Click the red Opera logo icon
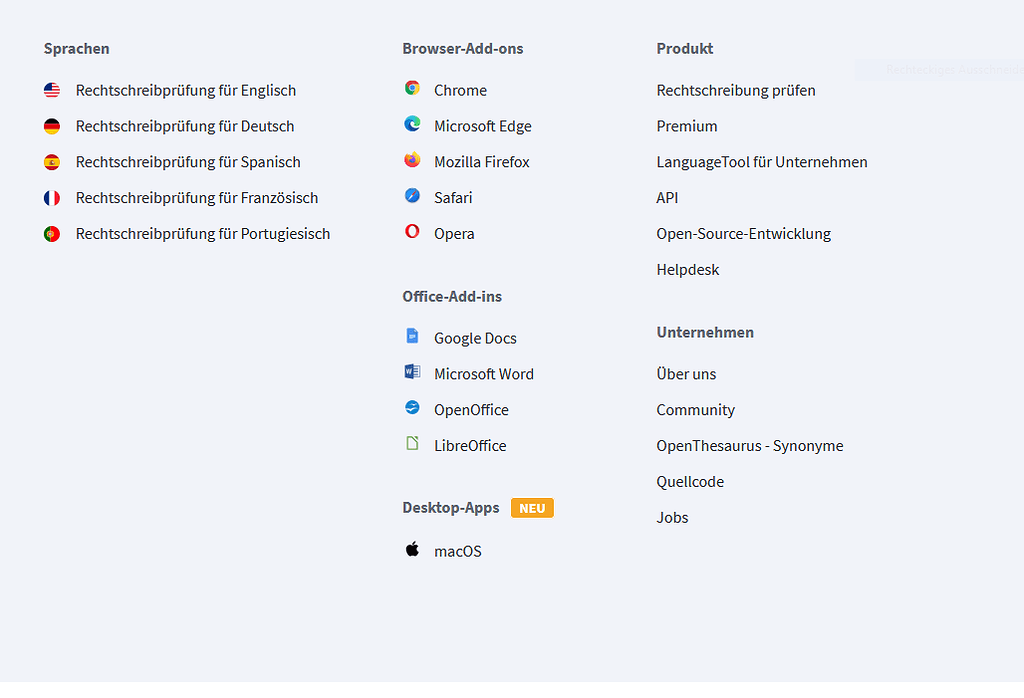This screenshot has height=698, width=1024. click(412, 231)
